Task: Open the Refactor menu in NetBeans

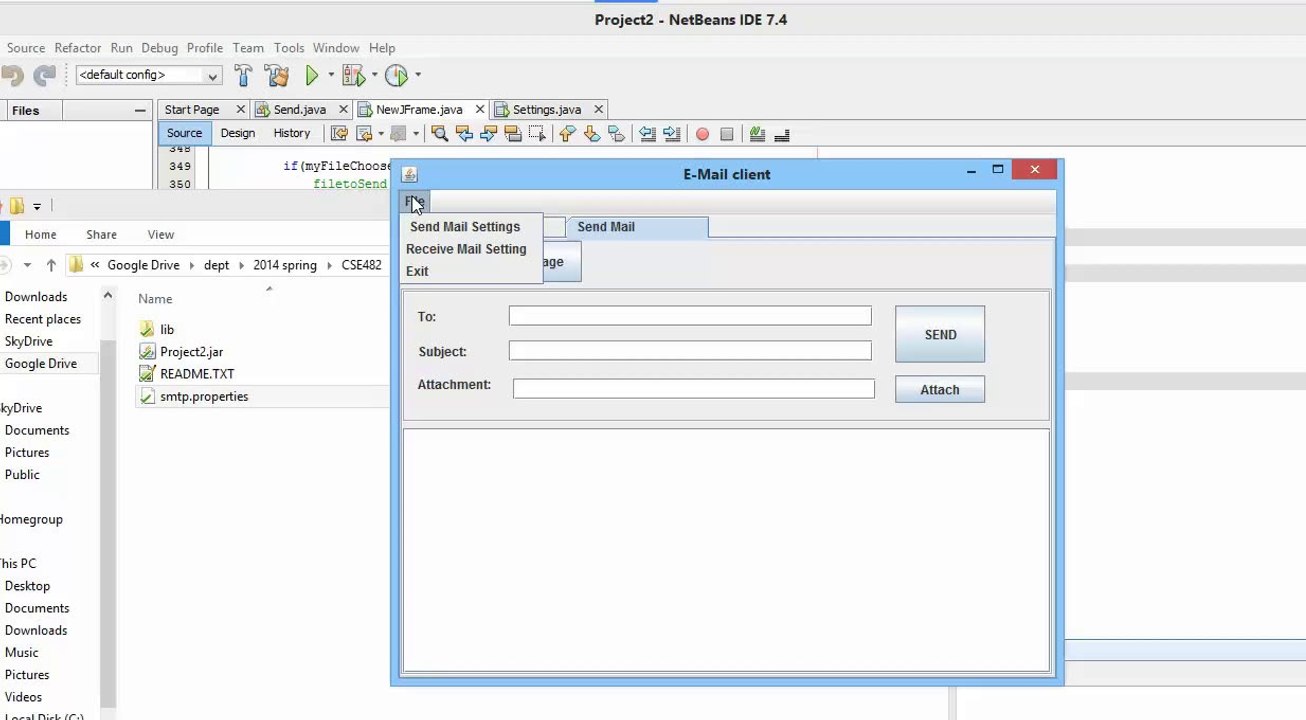Action: click(78, 48)
